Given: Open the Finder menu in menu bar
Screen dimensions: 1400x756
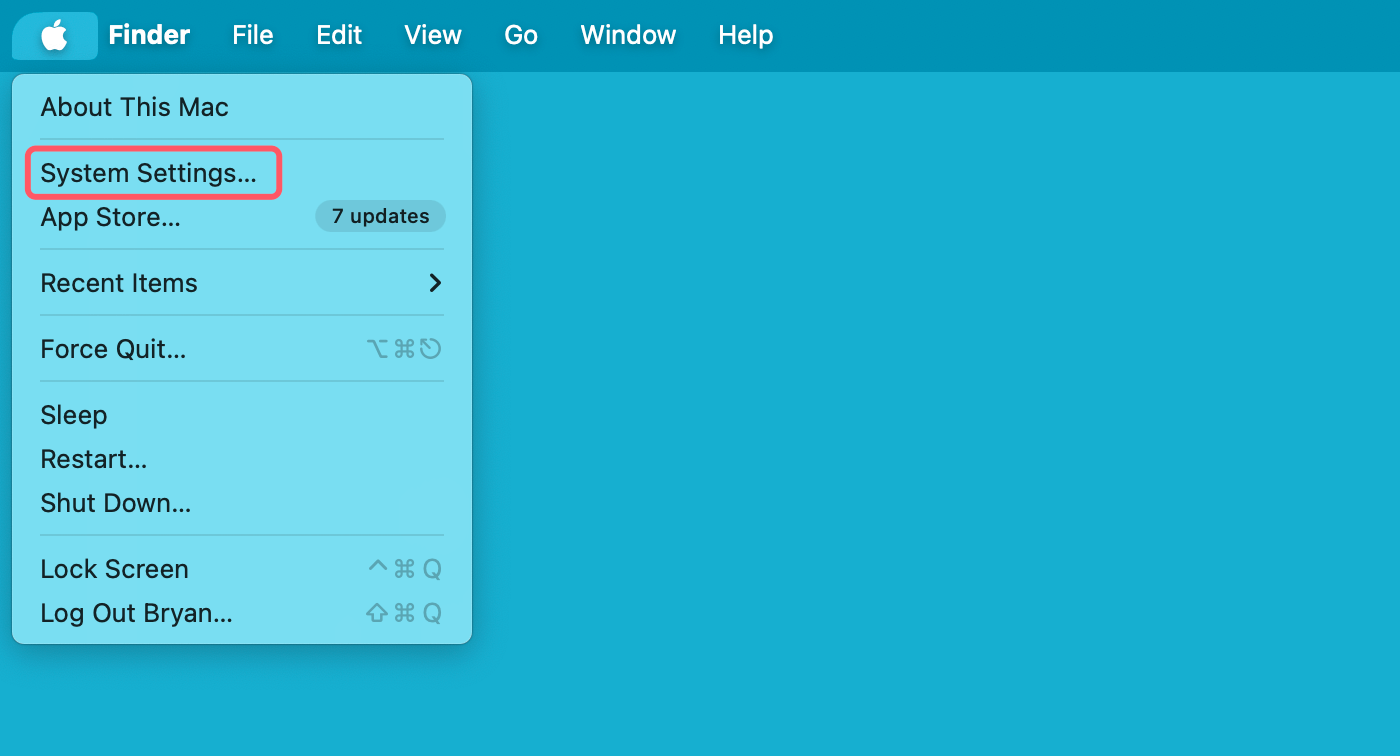Looking at the screenshot, I should pos(149,36).
